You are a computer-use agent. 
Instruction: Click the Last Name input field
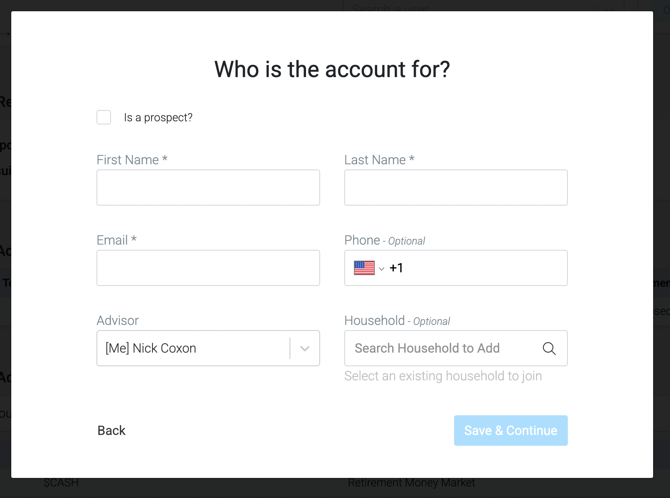click(x=456, y=188)
